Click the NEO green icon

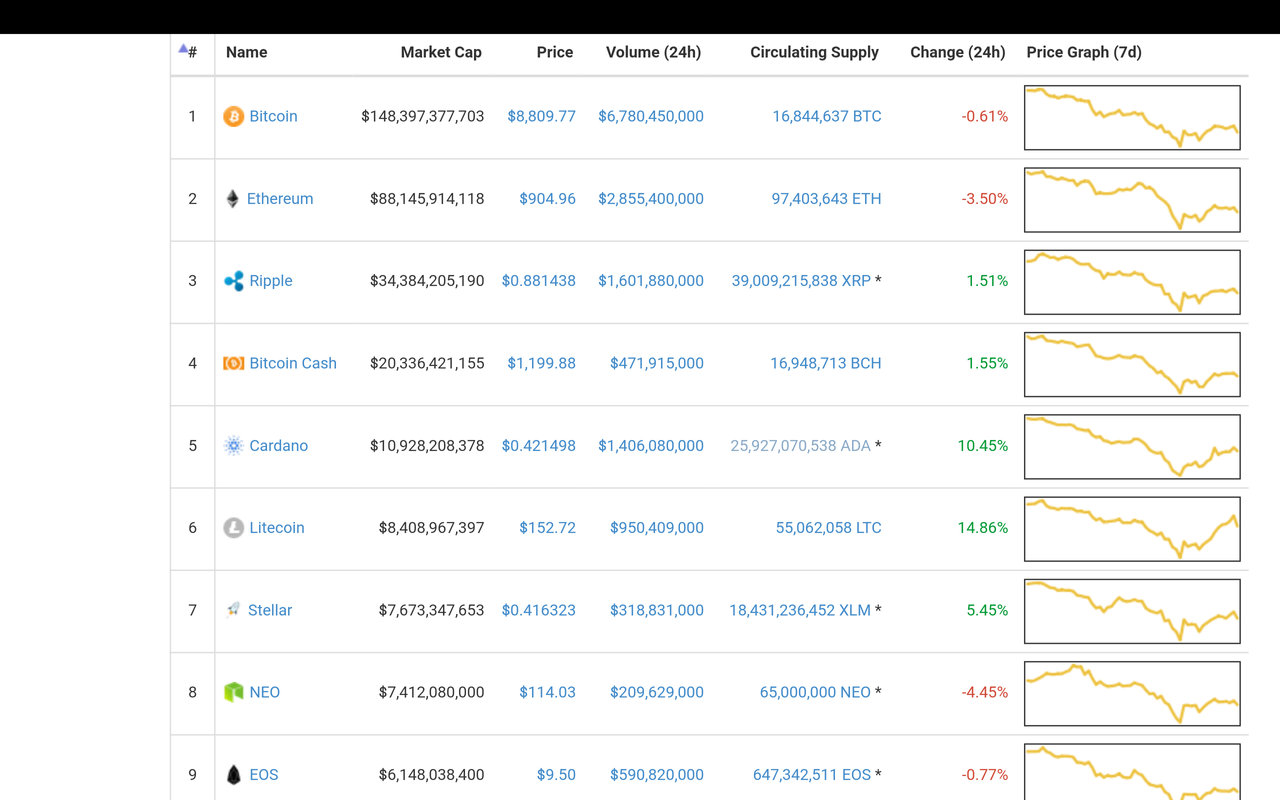(x=233, y=692)
